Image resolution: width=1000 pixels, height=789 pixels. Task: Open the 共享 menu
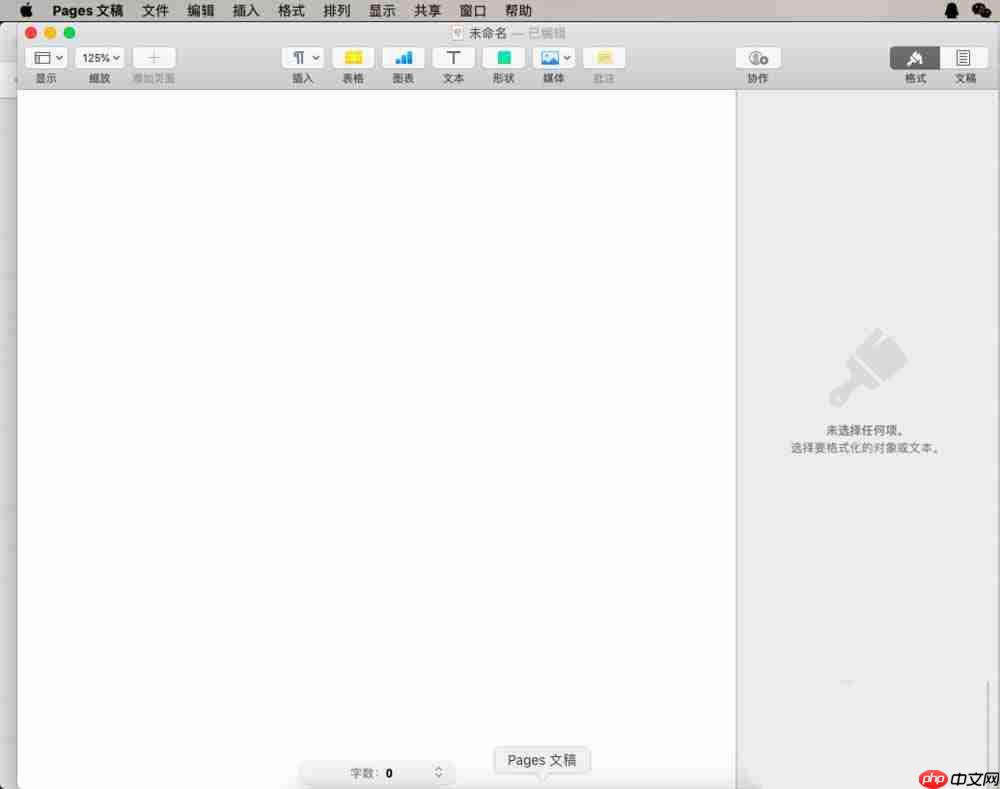(x=427, y=10)
